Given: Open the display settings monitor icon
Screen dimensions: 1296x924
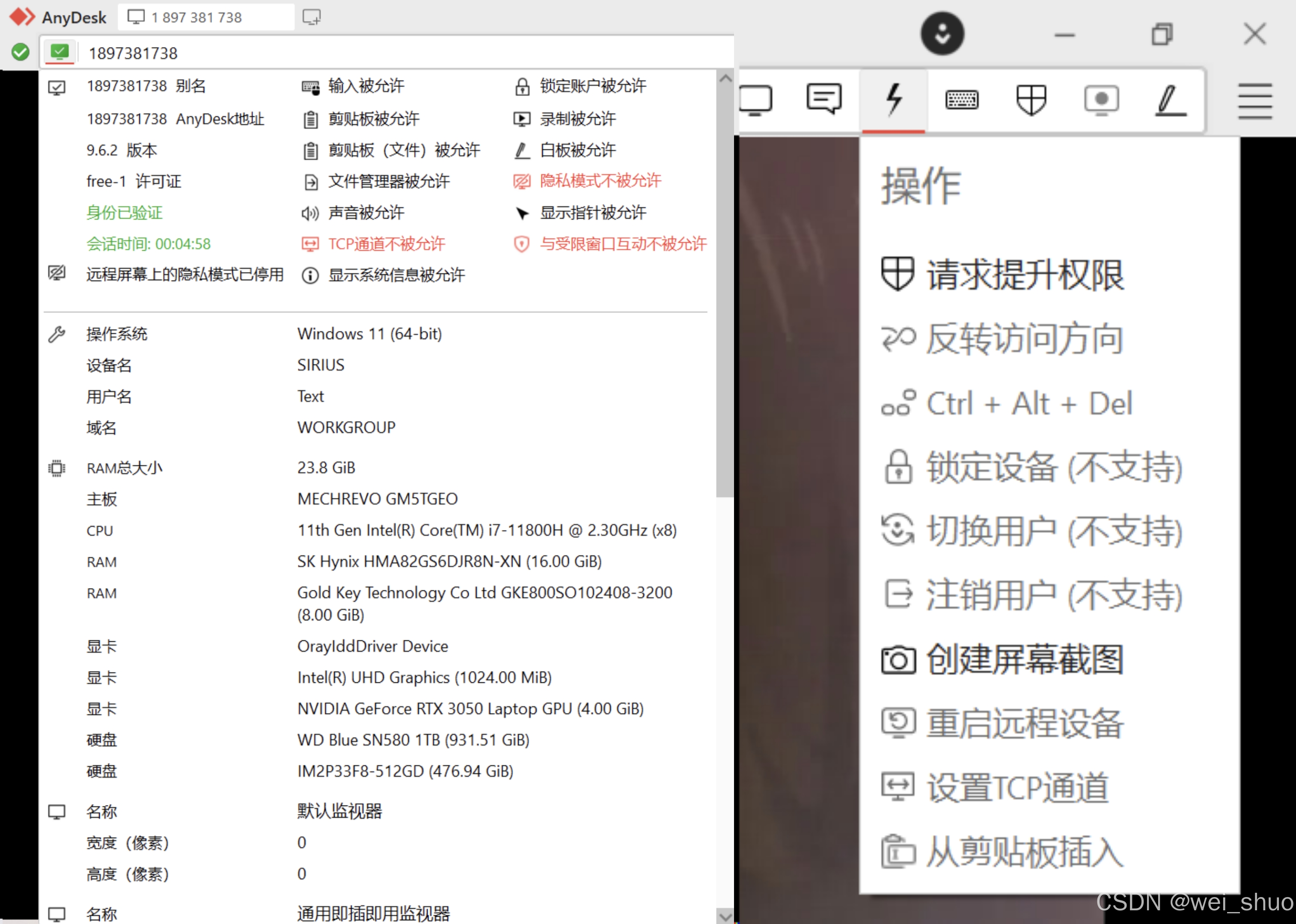Looking at the screenshot, I should click(x=755, y=100).
